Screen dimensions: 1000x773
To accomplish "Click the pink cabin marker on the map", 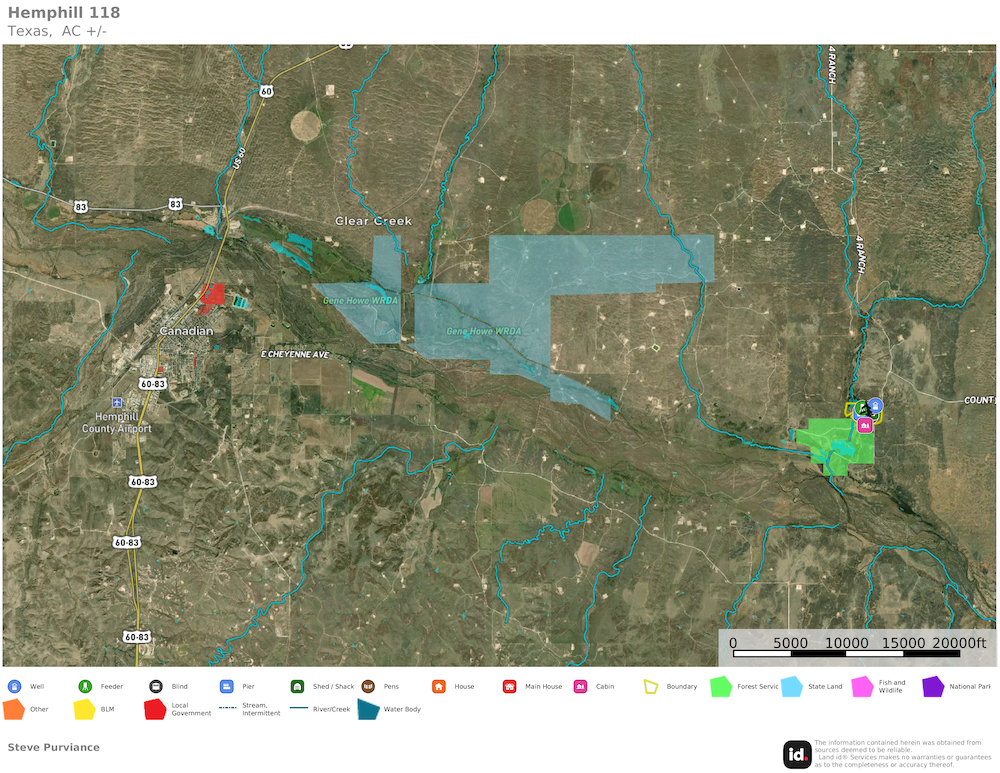I will (x=865, y=425).
